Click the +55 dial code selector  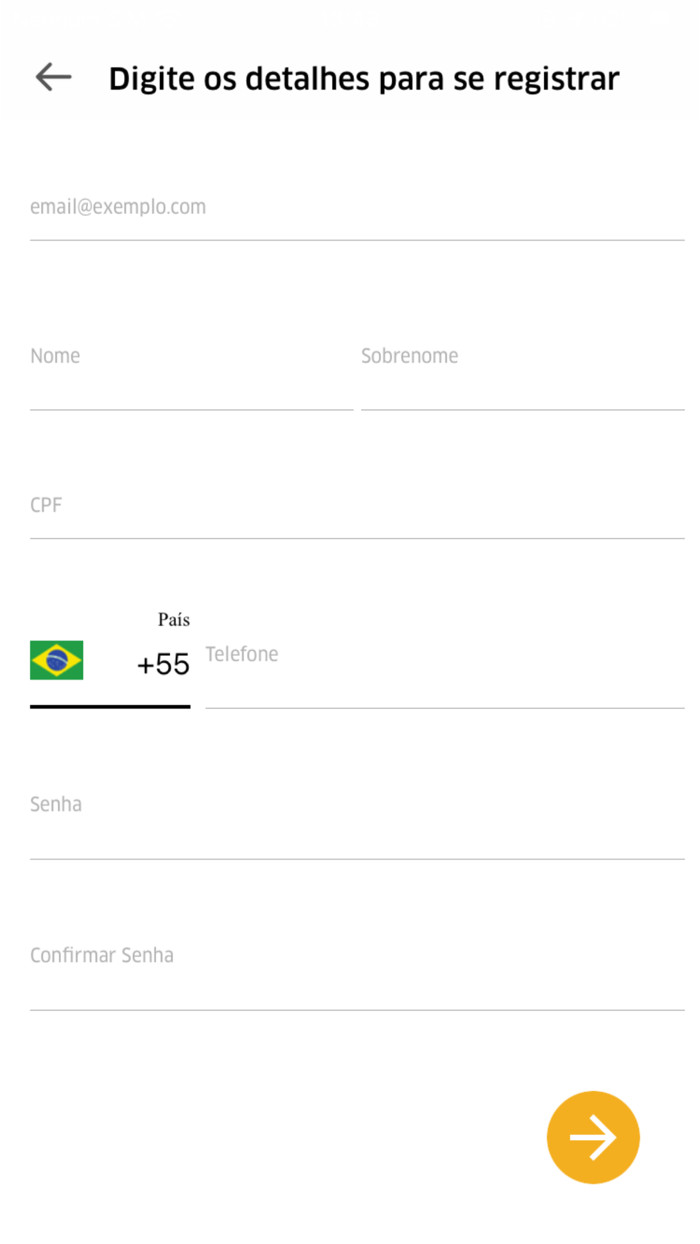coord(163,663)
